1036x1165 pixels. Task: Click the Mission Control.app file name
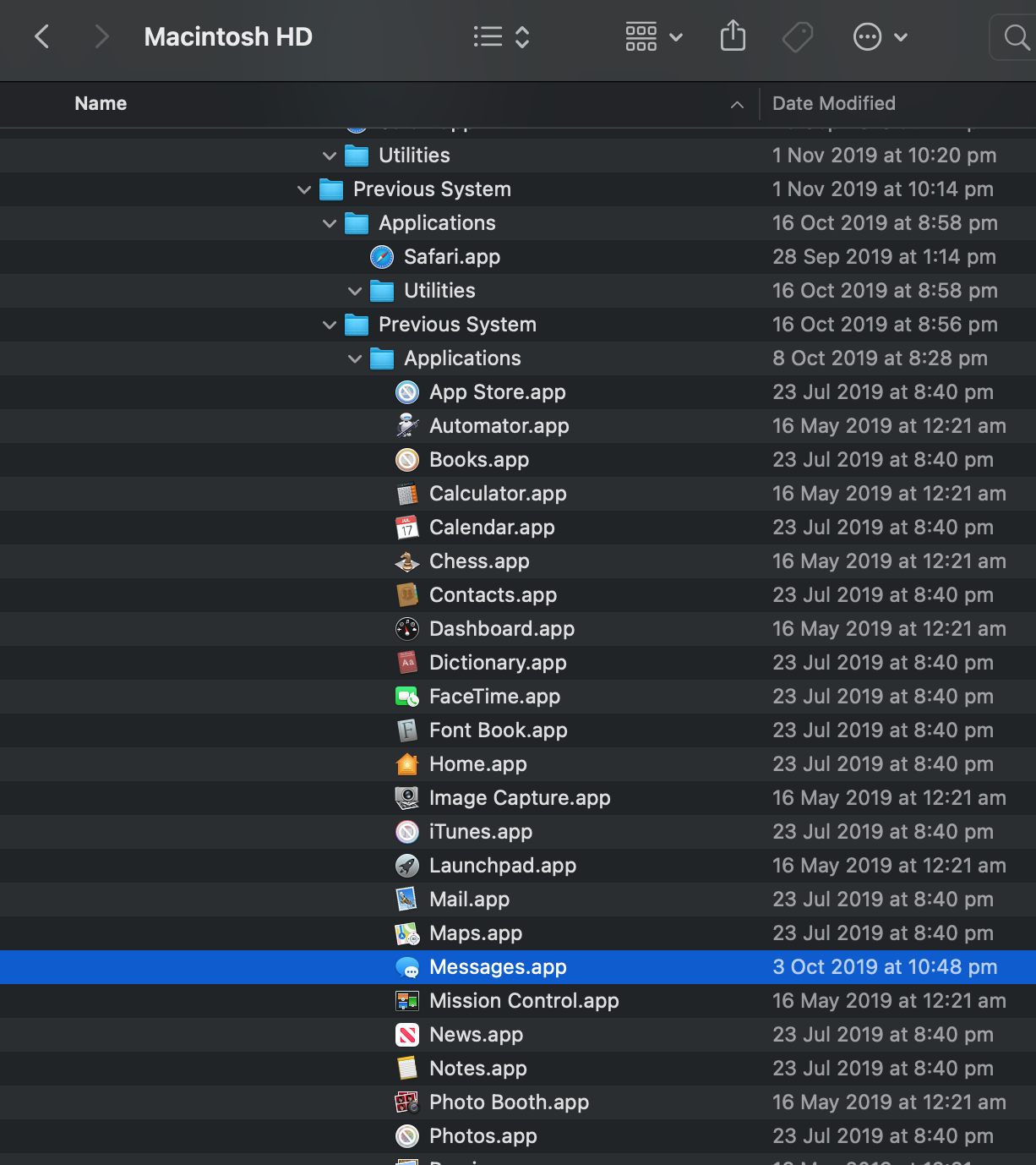pyautogui.click(x=524, y=1001)
